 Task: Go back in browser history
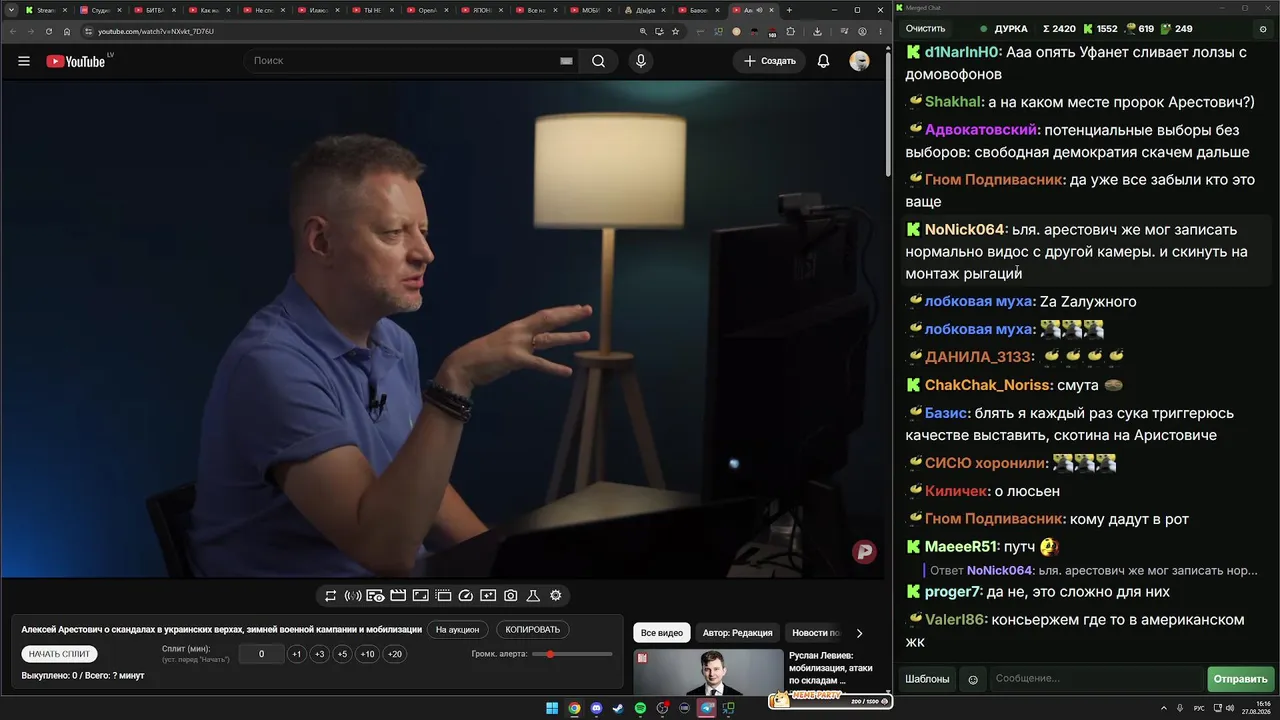point(13,31)
